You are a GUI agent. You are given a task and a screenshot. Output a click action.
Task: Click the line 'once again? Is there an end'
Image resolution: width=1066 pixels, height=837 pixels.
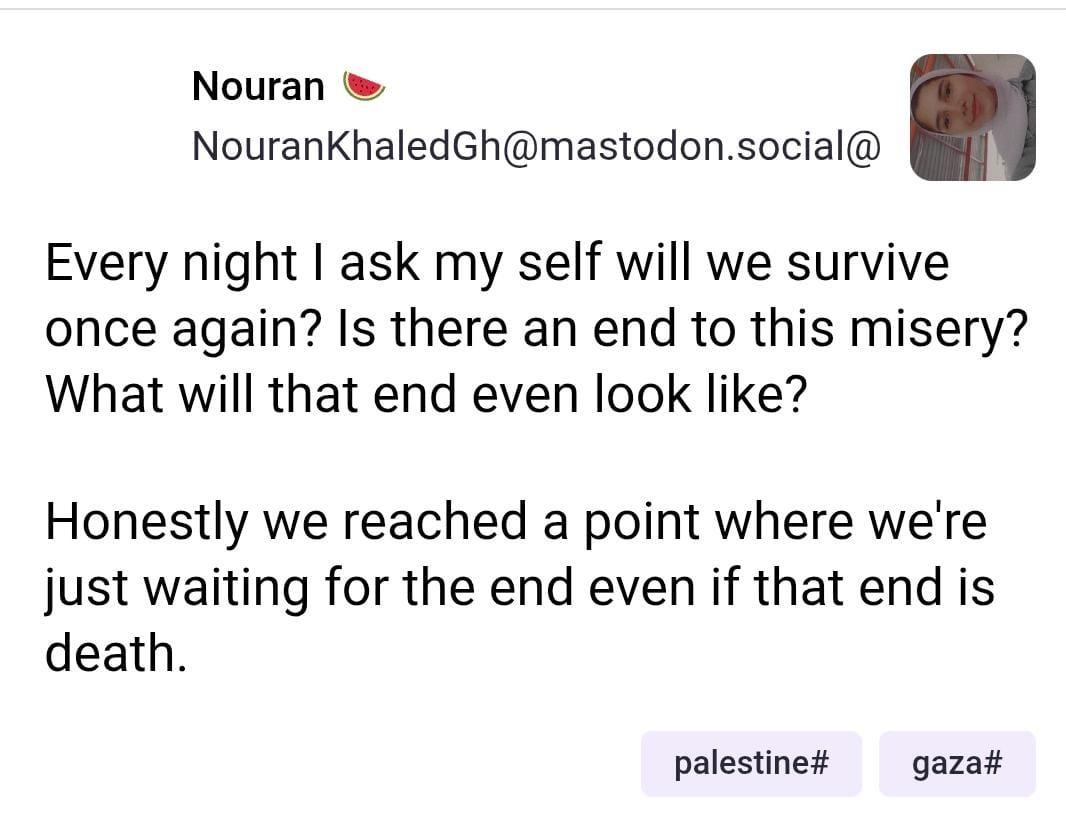[536, 329]
